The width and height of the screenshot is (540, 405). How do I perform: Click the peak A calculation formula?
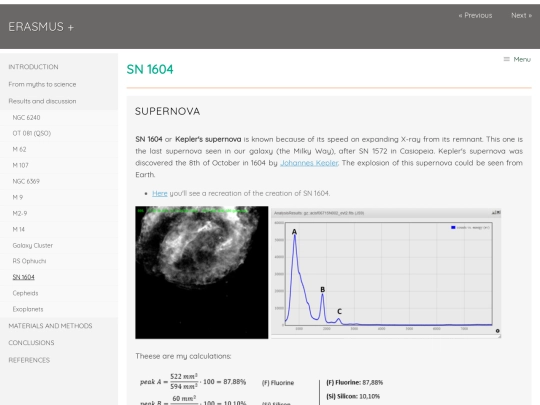[193, 382]
